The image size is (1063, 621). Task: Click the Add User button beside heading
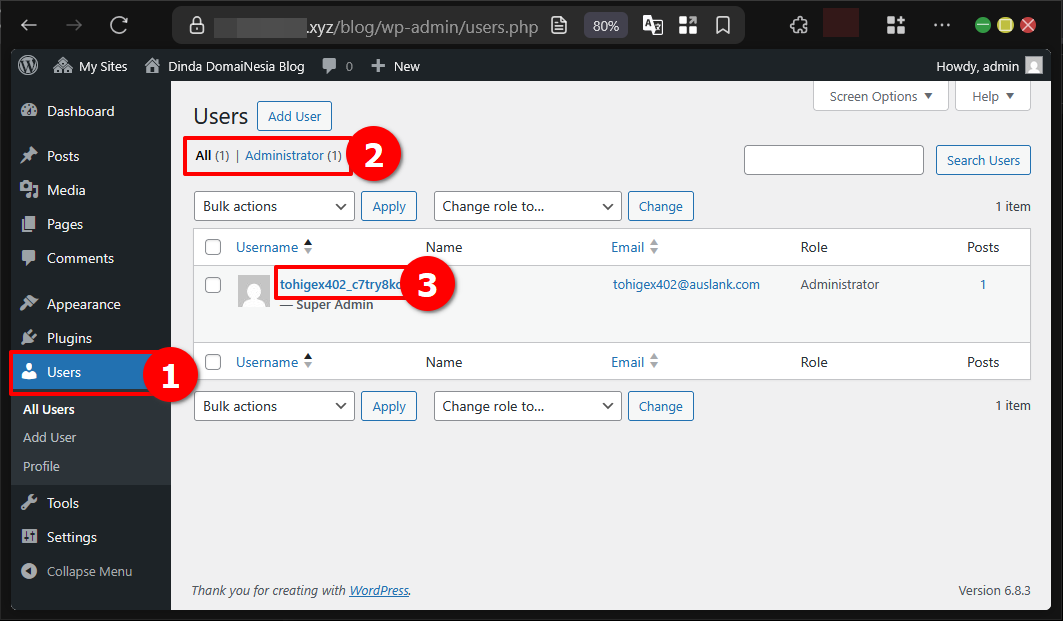(294, 116)
